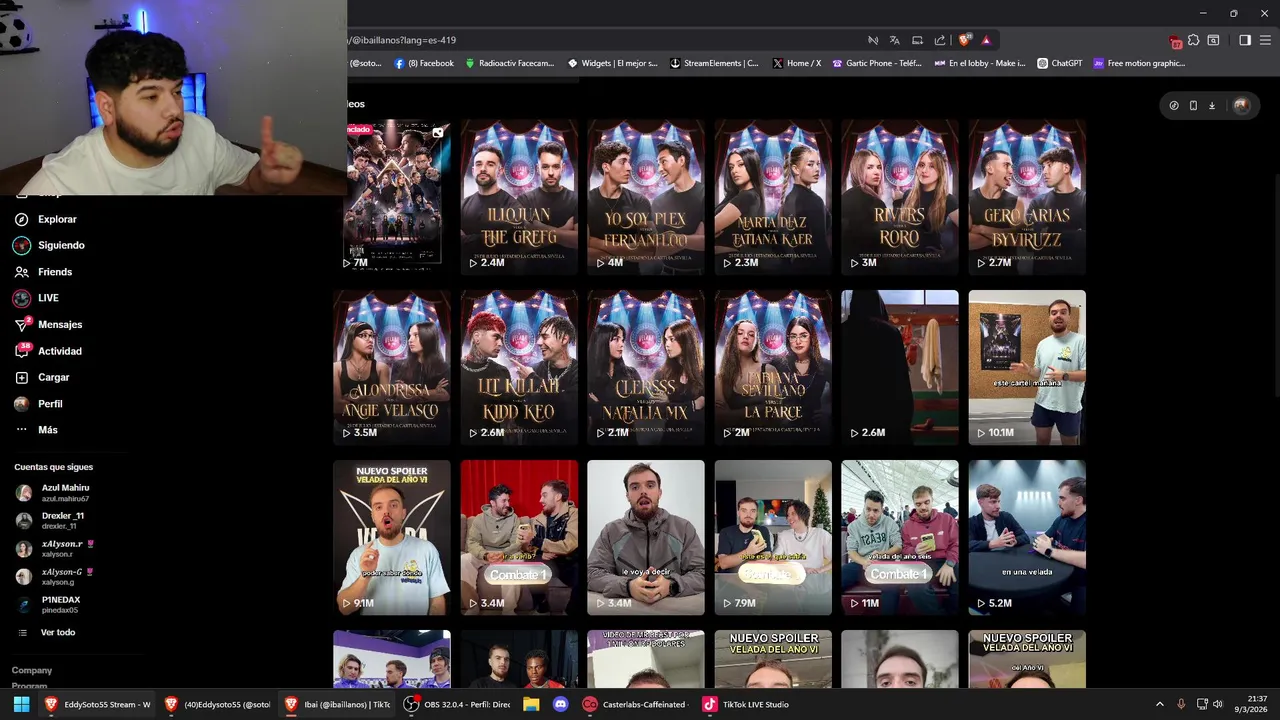
Task: Open P1NEDAX account
Action: coord(48,605)
